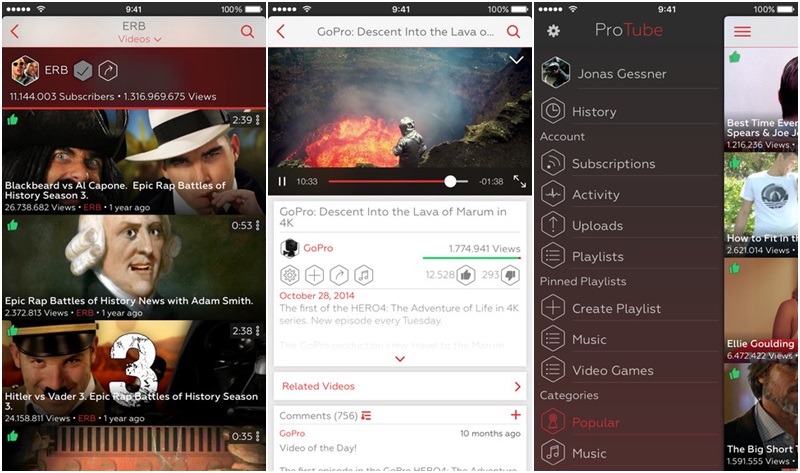Open Subscriptions in sidebar

(x=629, y=163)
